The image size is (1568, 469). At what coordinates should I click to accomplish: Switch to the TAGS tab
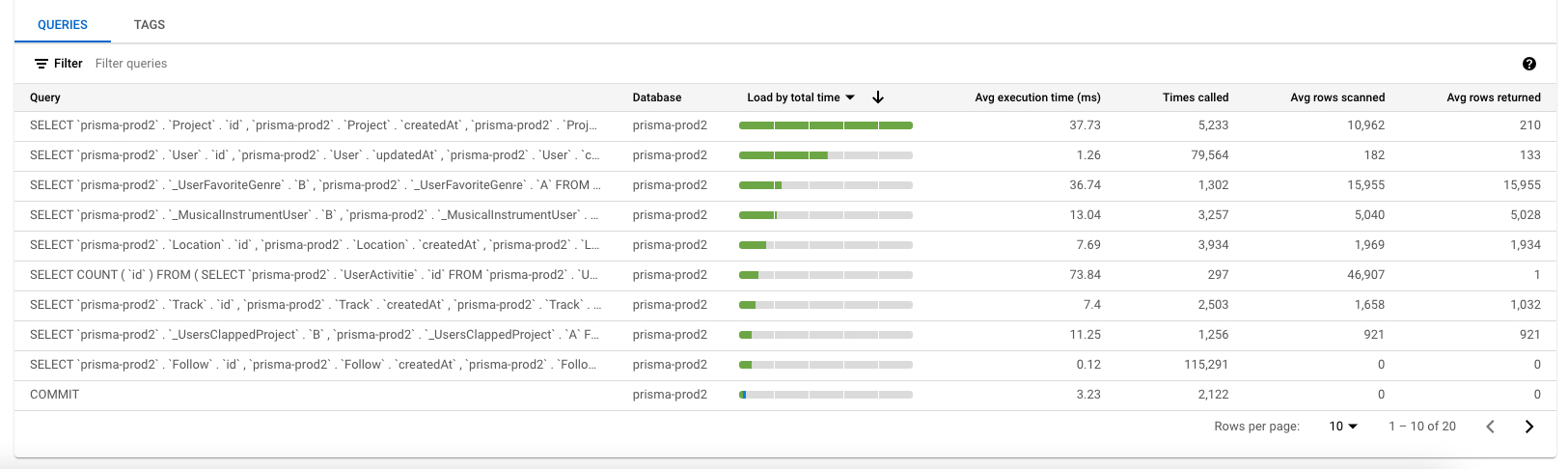150,25
